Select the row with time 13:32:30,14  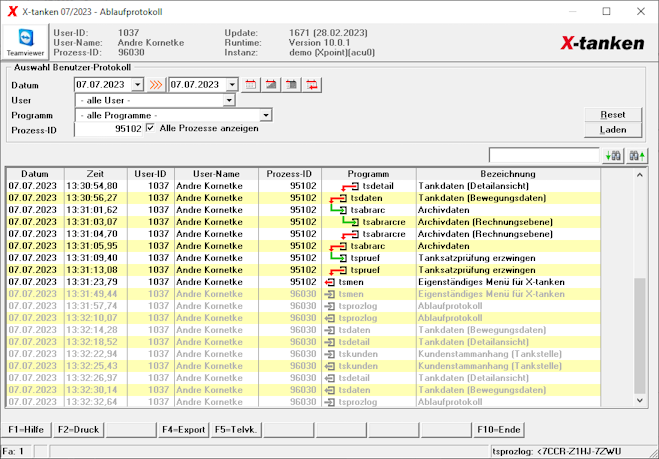(x=303, y=390)
